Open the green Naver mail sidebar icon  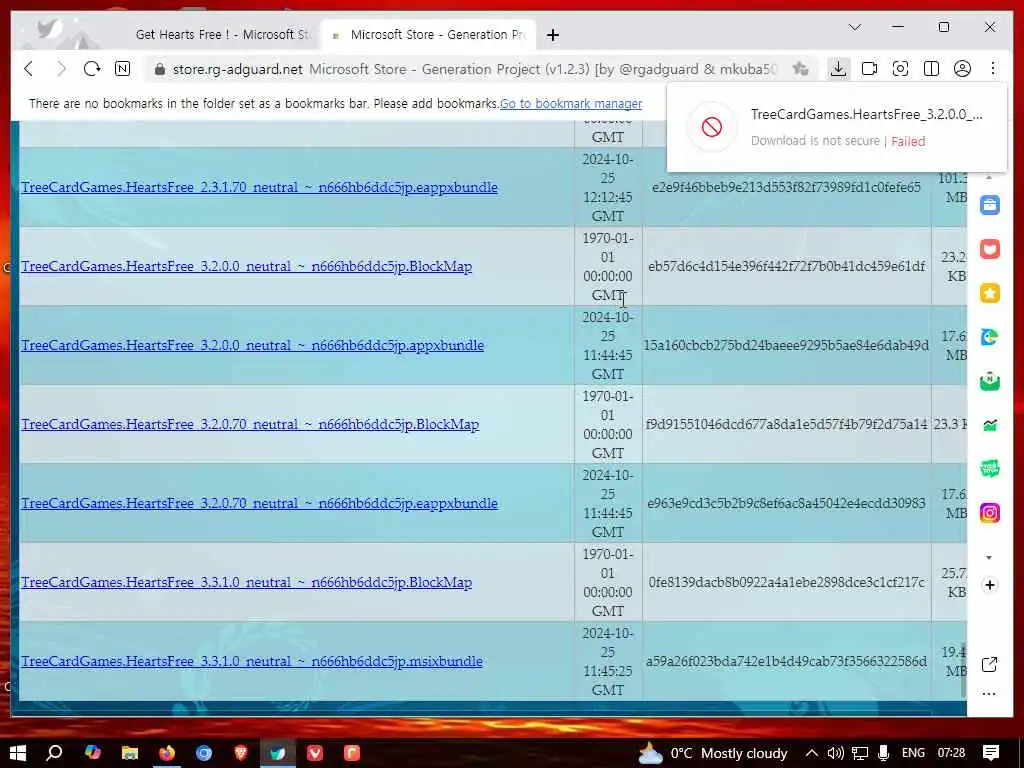[989, 381]
